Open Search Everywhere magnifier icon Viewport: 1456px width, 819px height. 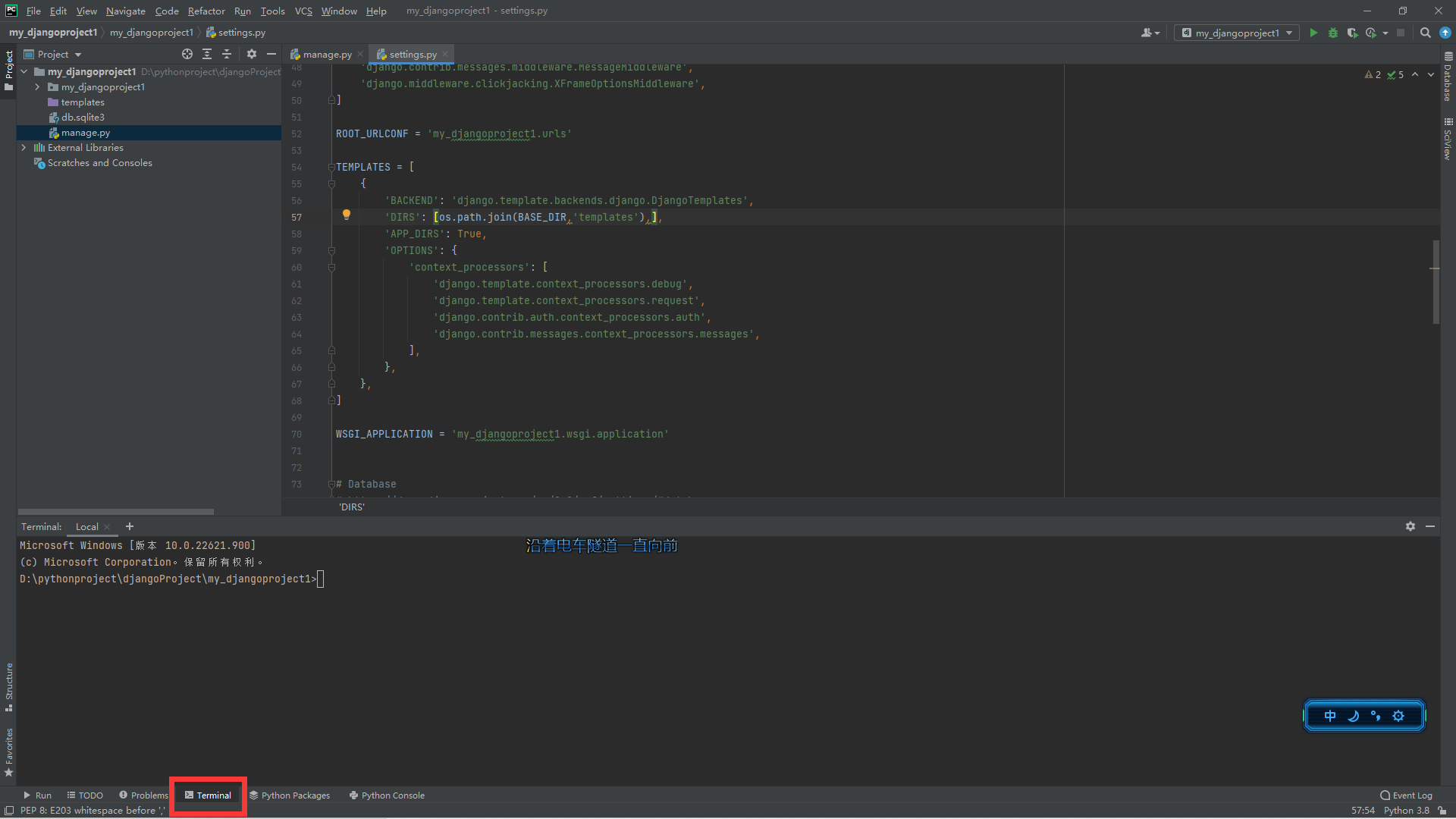pos(1425,33)
